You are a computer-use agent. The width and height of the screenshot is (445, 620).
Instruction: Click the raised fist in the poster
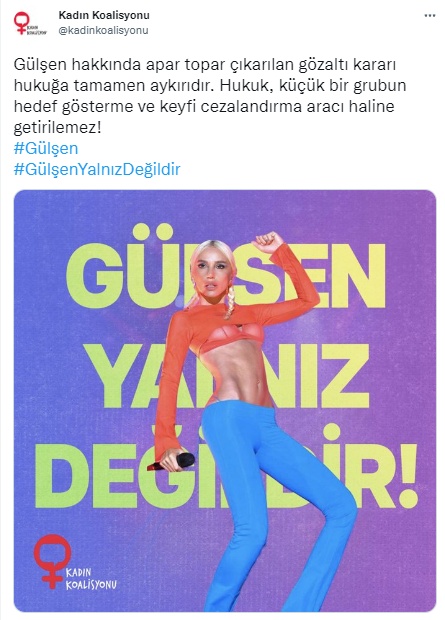[x=267, y=242]
